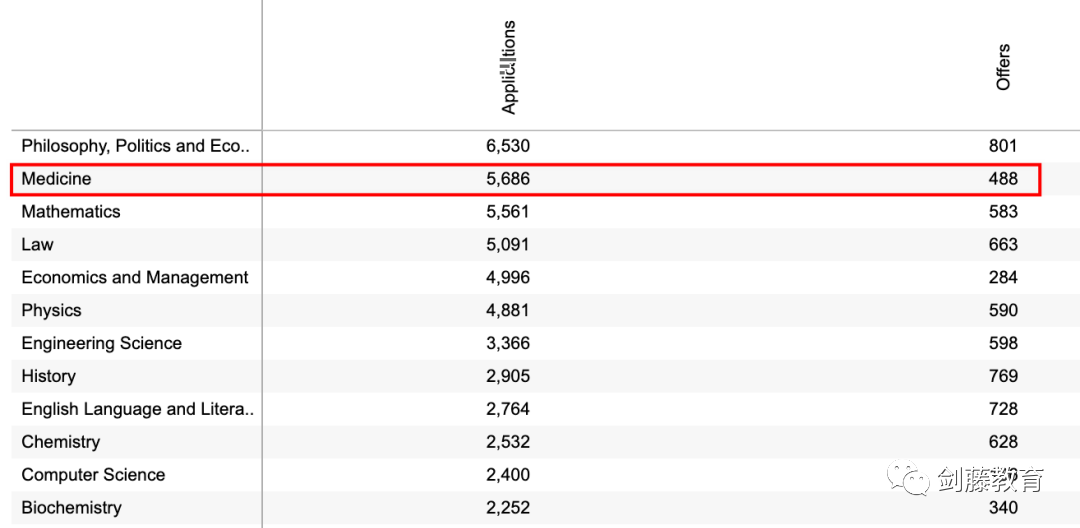
Task: Select the Biochemistry row label
Action: point(71,508)
